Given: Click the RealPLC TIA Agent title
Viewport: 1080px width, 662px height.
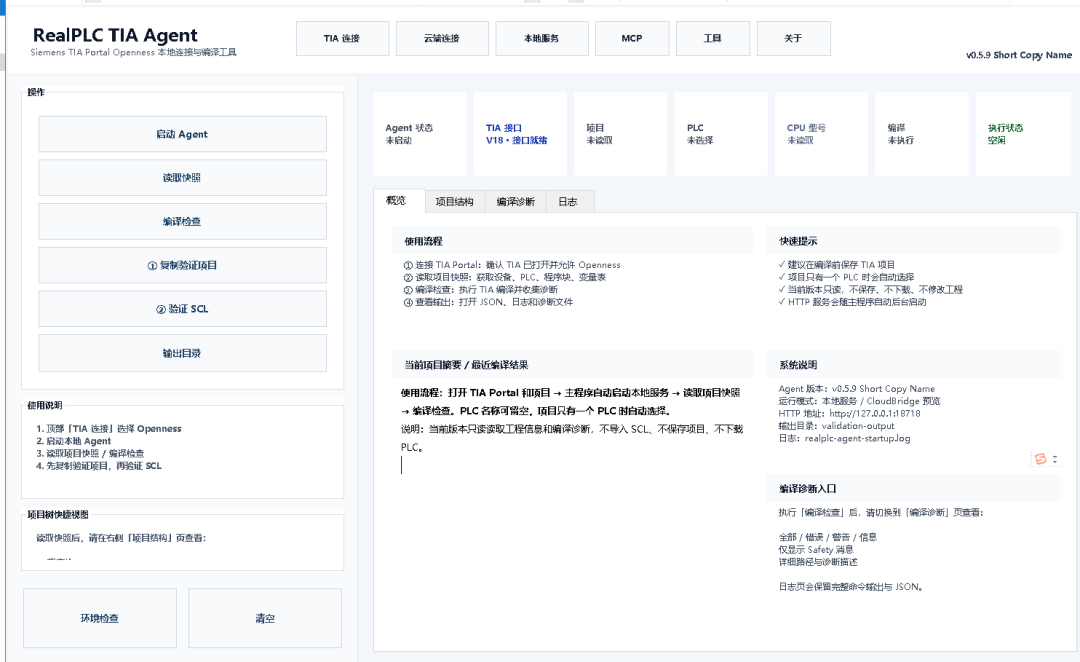Looking at the screenshot, I should click(115, 35).
